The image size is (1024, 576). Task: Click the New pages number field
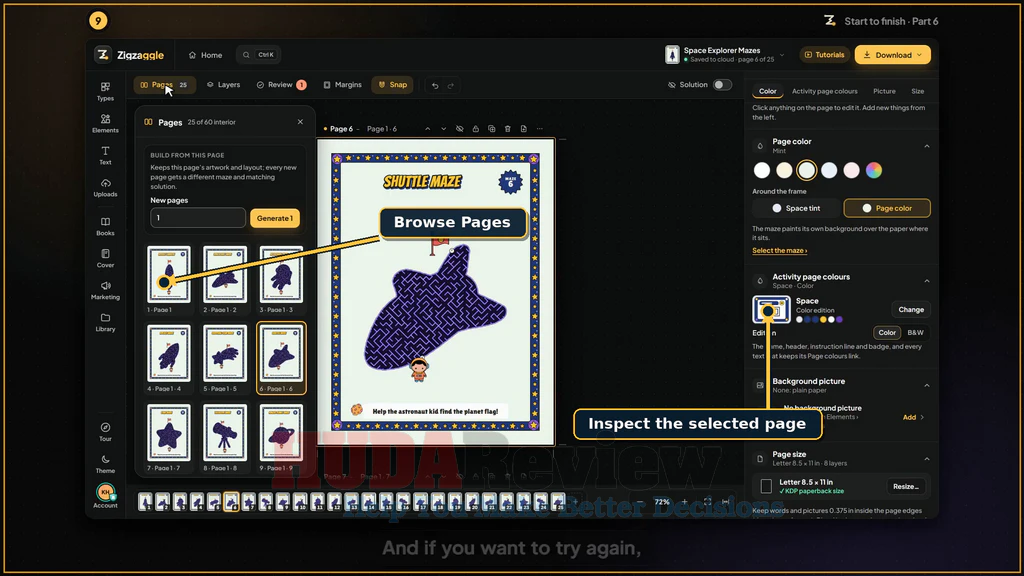point(198,218)
